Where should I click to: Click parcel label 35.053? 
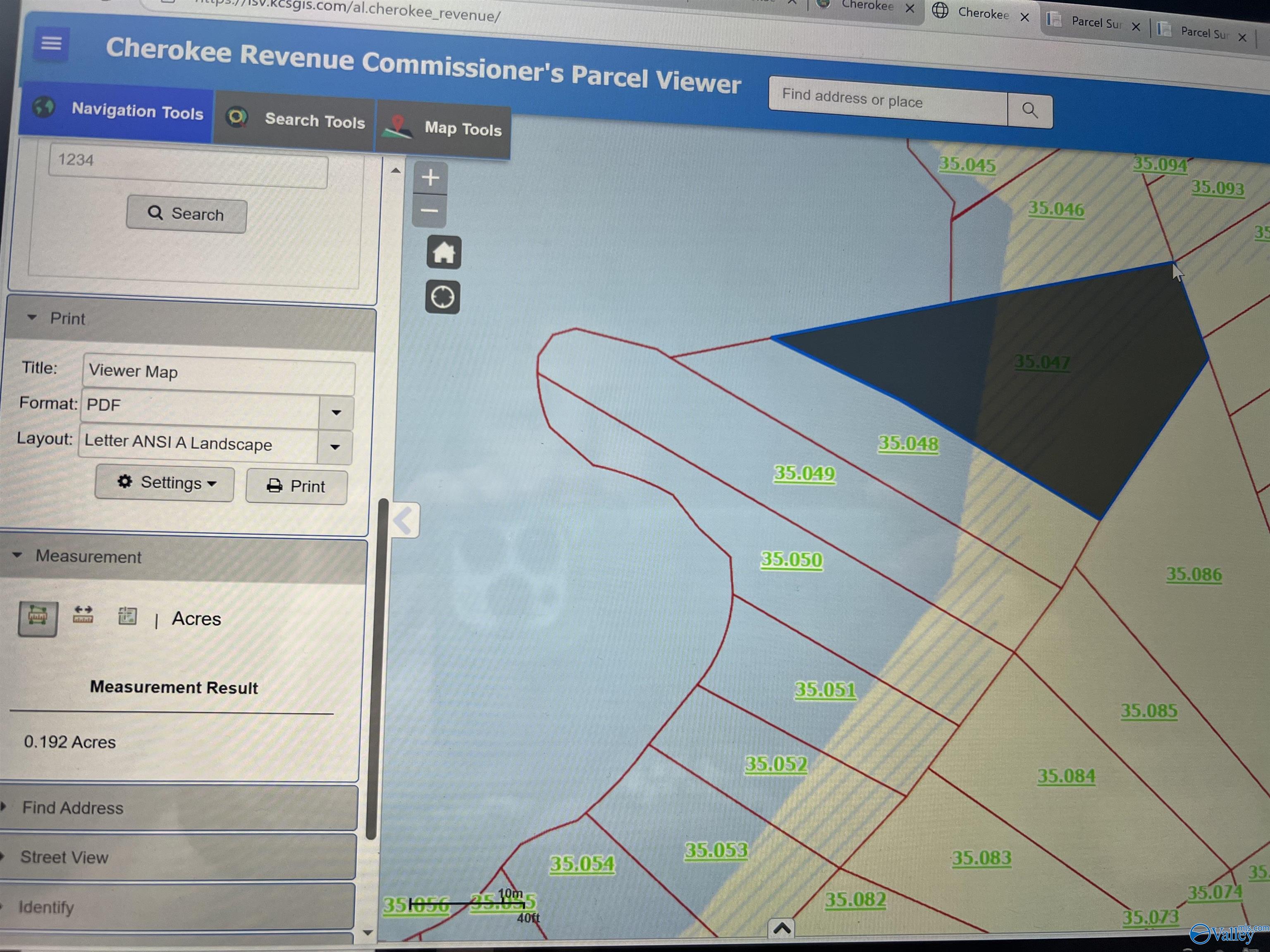click(x=716, y=850)
